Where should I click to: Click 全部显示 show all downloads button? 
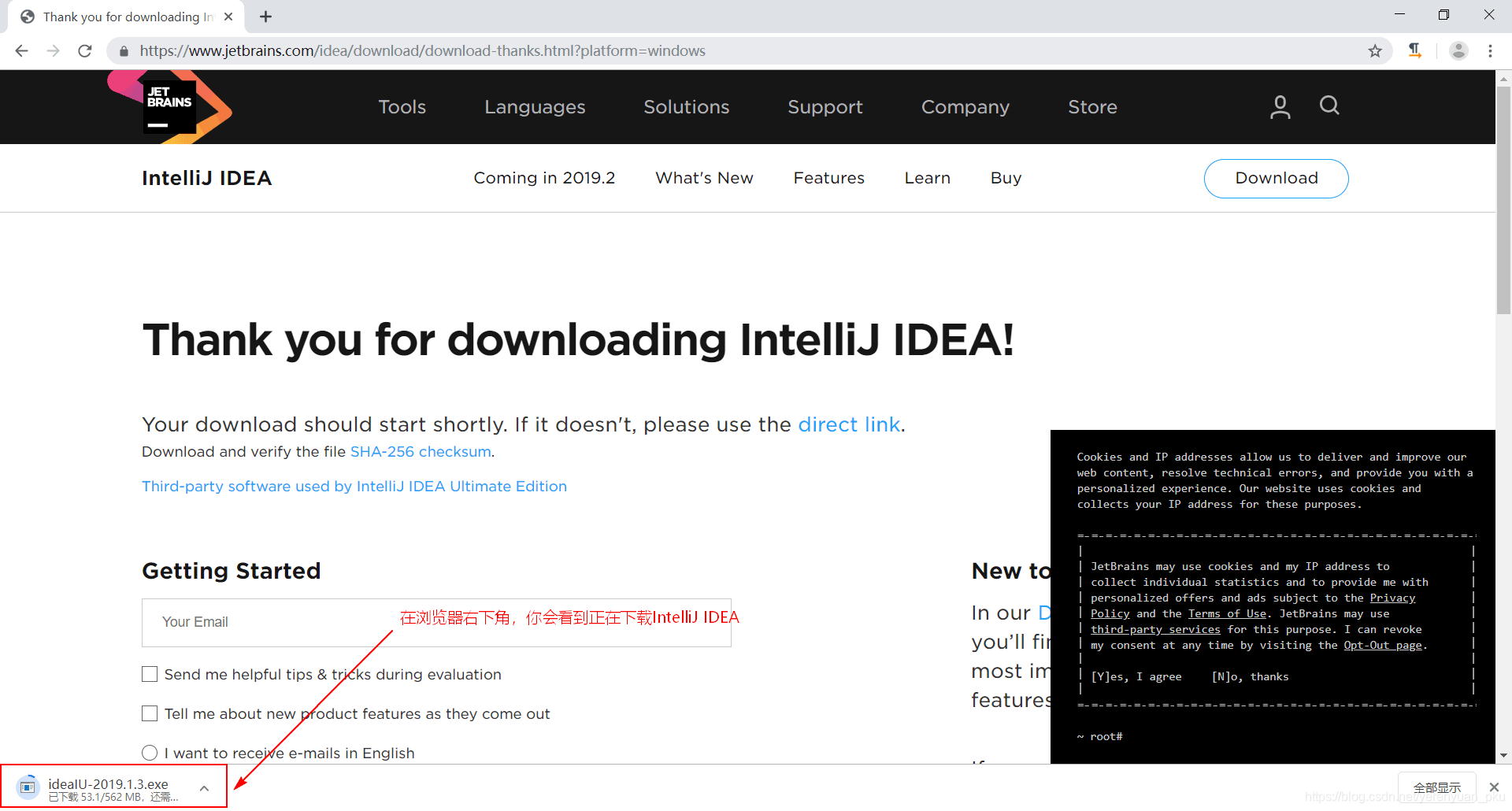click(1436, 788)
